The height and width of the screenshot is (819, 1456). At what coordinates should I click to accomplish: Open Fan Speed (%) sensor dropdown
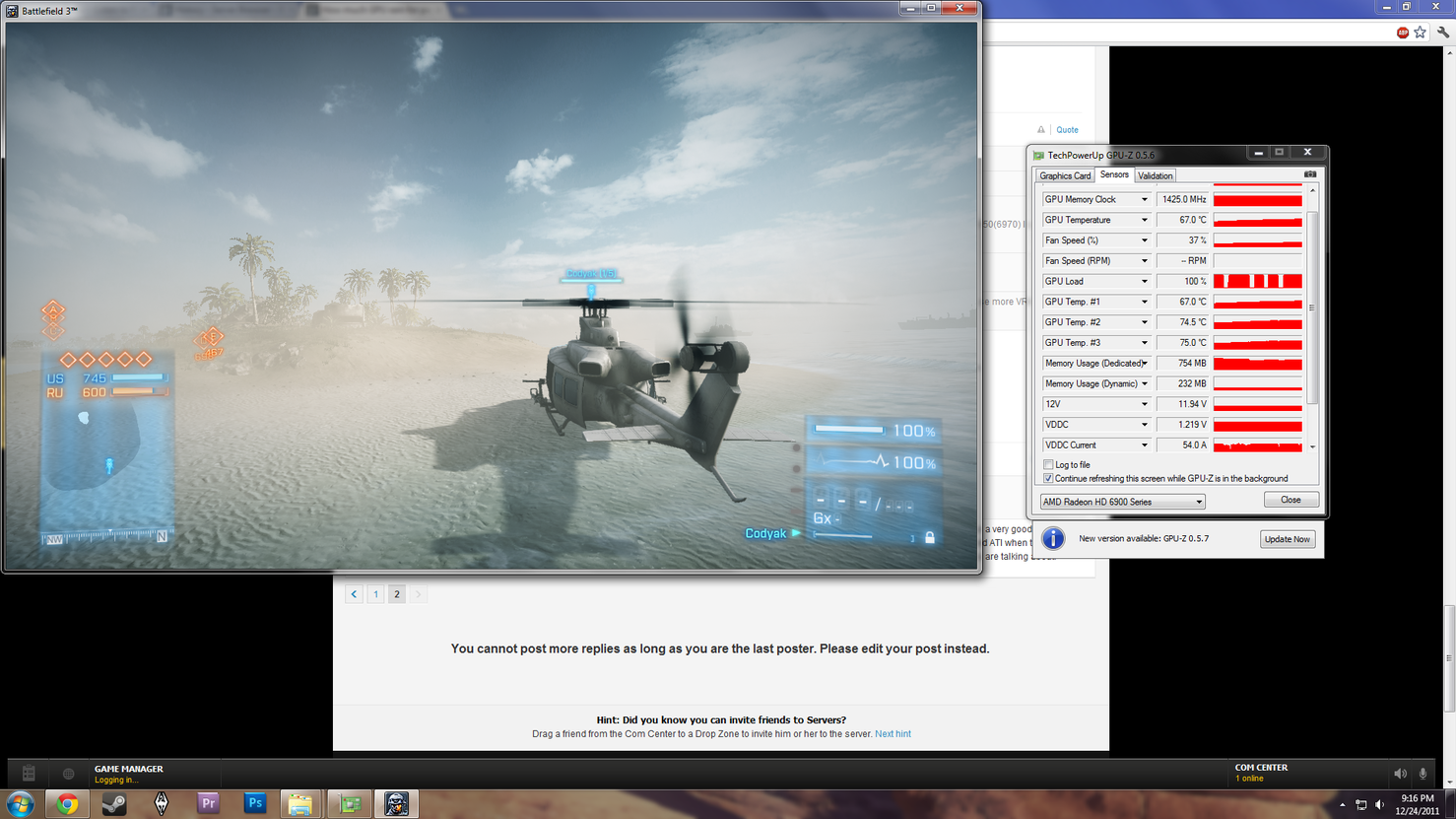(1144, 240)
